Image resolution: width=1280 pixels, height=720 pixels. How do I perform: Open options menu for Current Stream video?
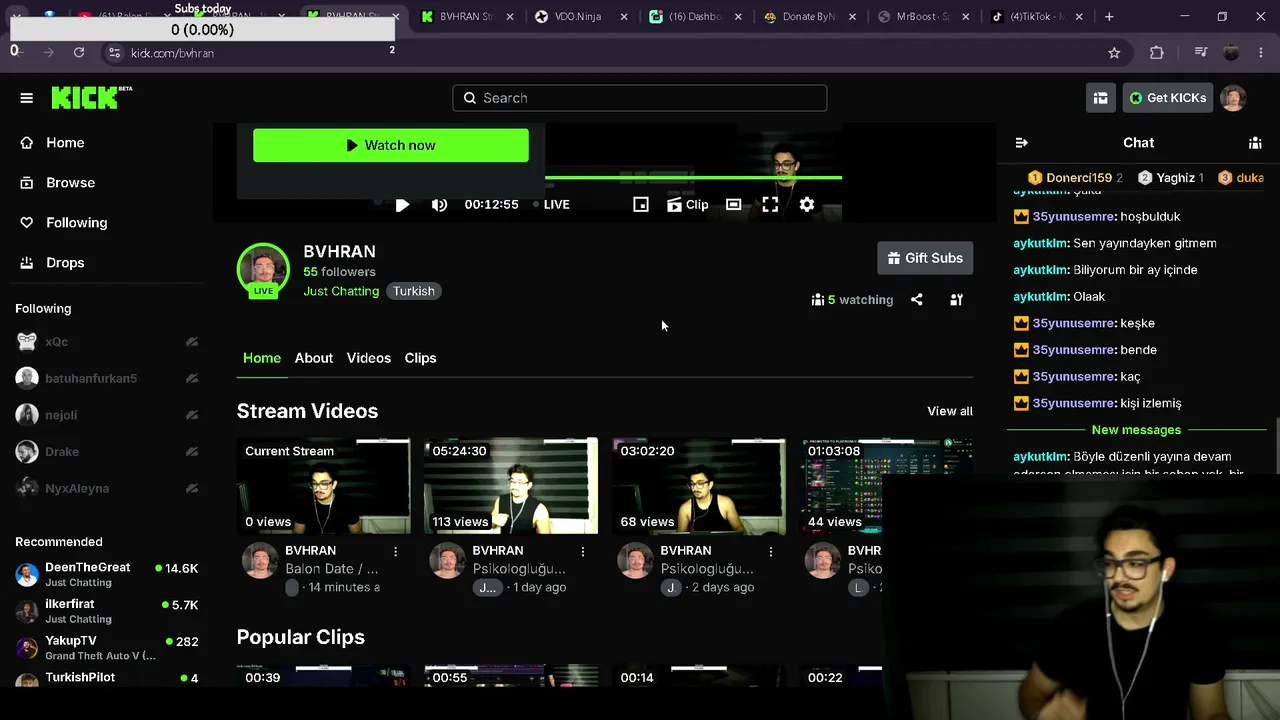pyautogui.click(x=396, y=551)
